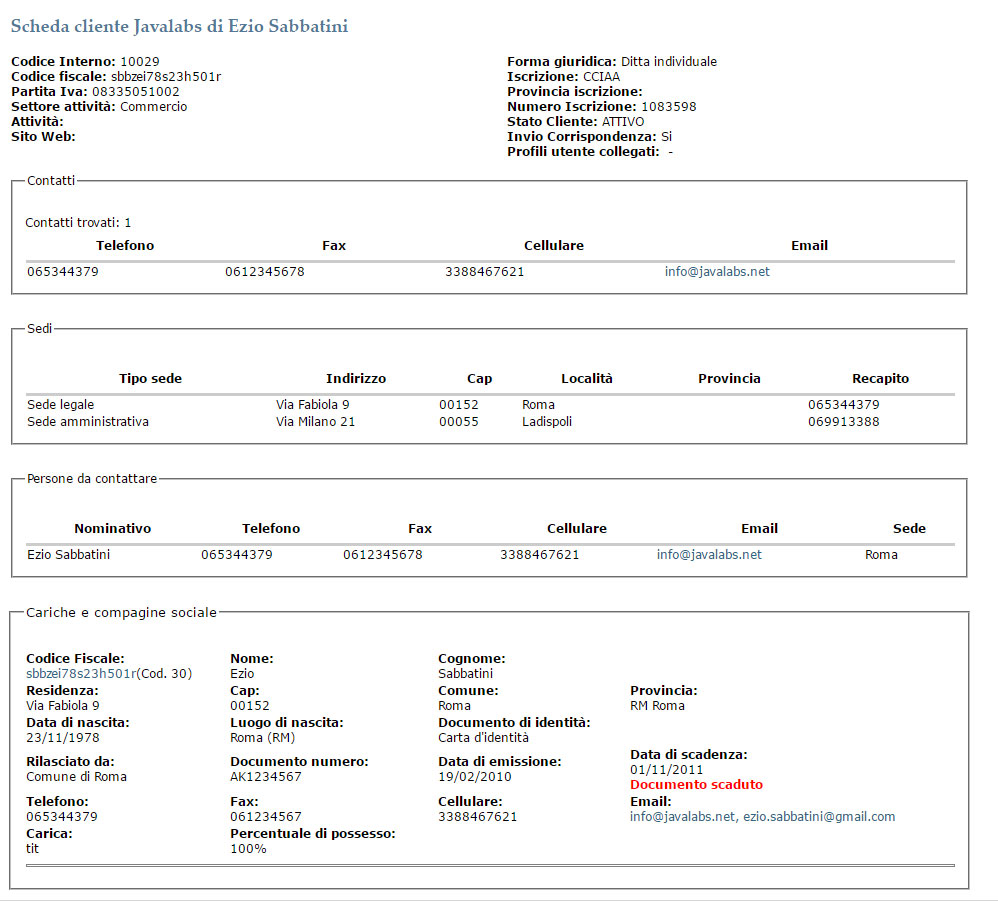Click the Località column header
Screen dimensions: 998x901
(x=586, y=379)
